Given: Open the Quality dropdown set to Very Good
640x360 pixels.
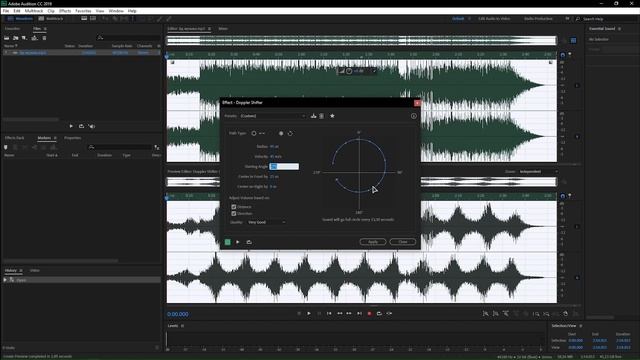Looking at the screenshot, I should point(267,222).
